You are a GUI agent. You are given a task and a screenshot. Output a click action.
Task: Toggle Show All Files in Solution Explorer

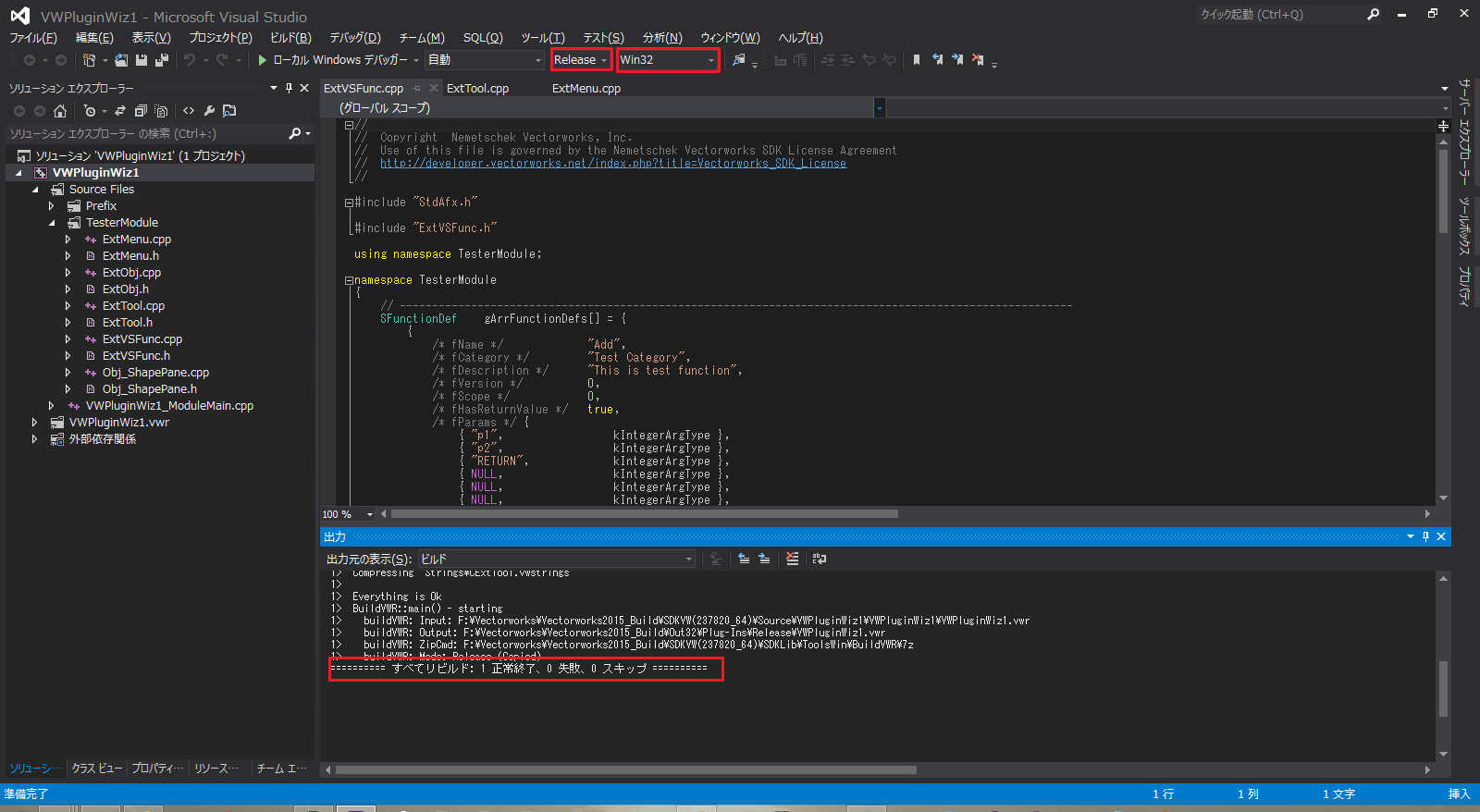tap(161, 111)
